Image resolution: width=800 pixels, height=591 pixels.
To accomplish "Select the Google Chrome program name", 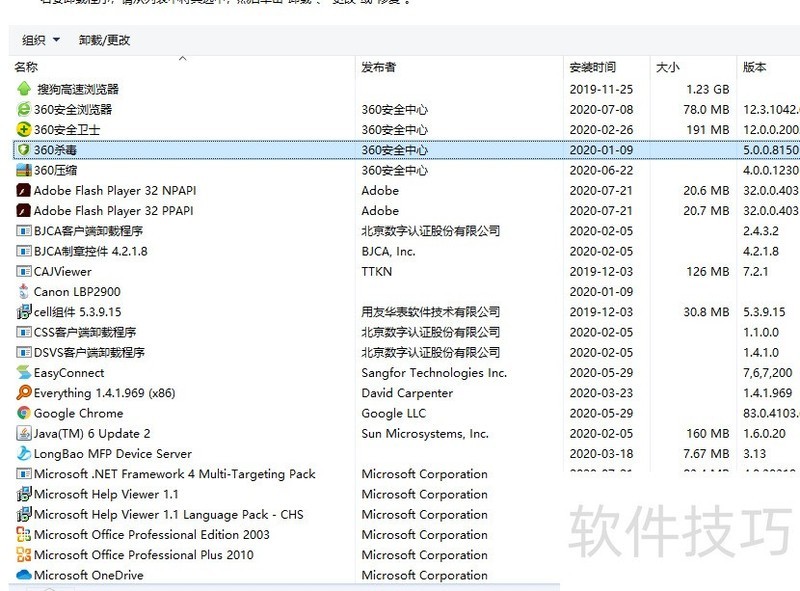I will click(x=79, y=413).
